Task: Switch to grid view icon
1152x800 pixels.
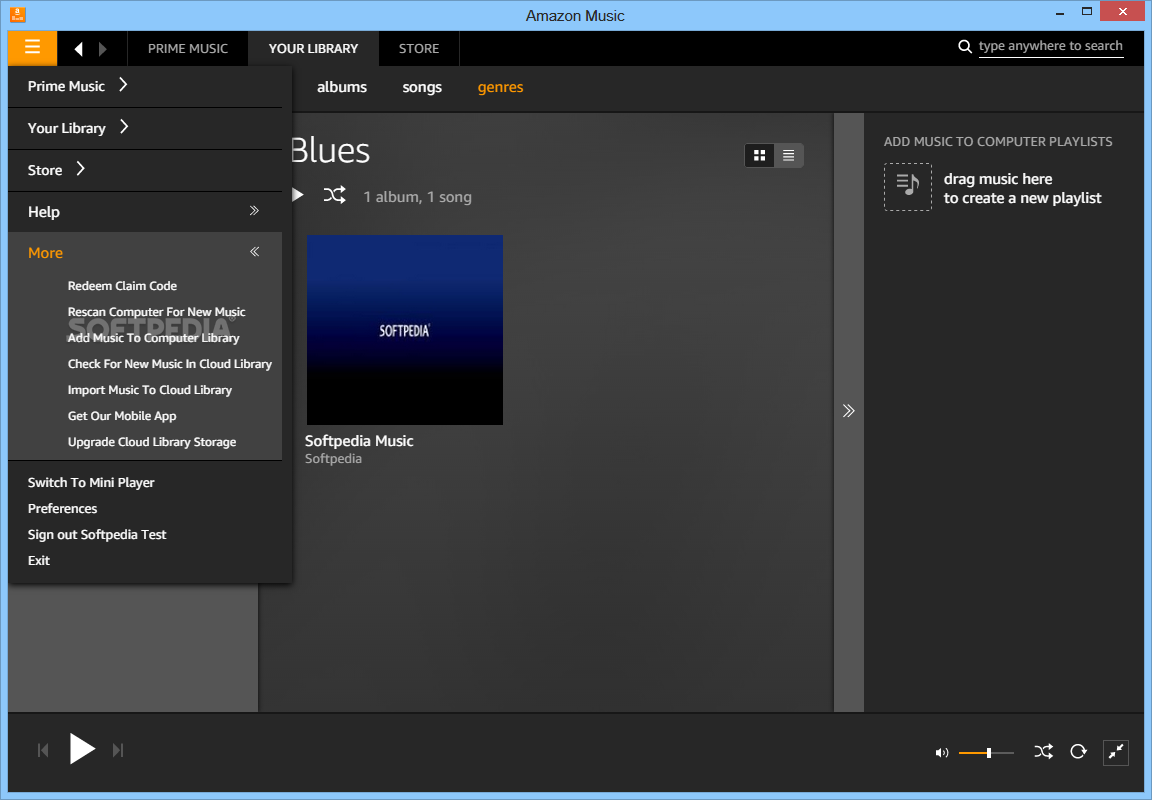Action: point(760,156)
